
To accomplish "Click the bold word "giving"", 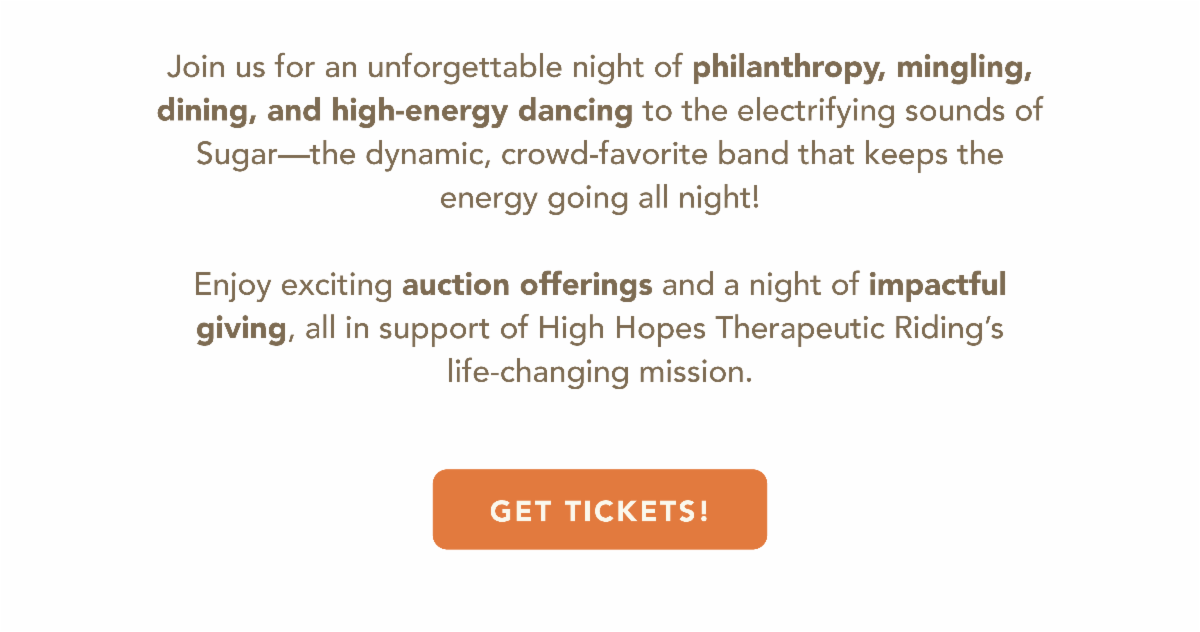I will [x=242, y=329].
